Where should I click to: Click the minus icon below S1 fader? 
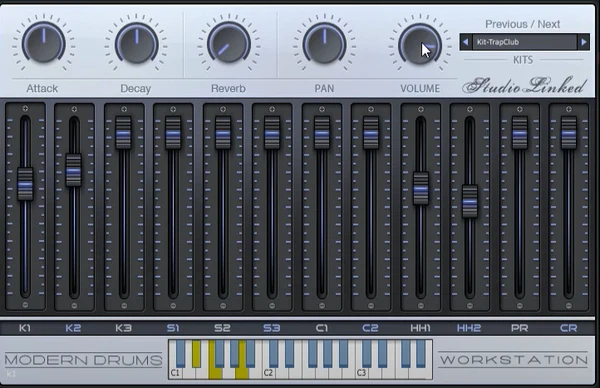173,306
